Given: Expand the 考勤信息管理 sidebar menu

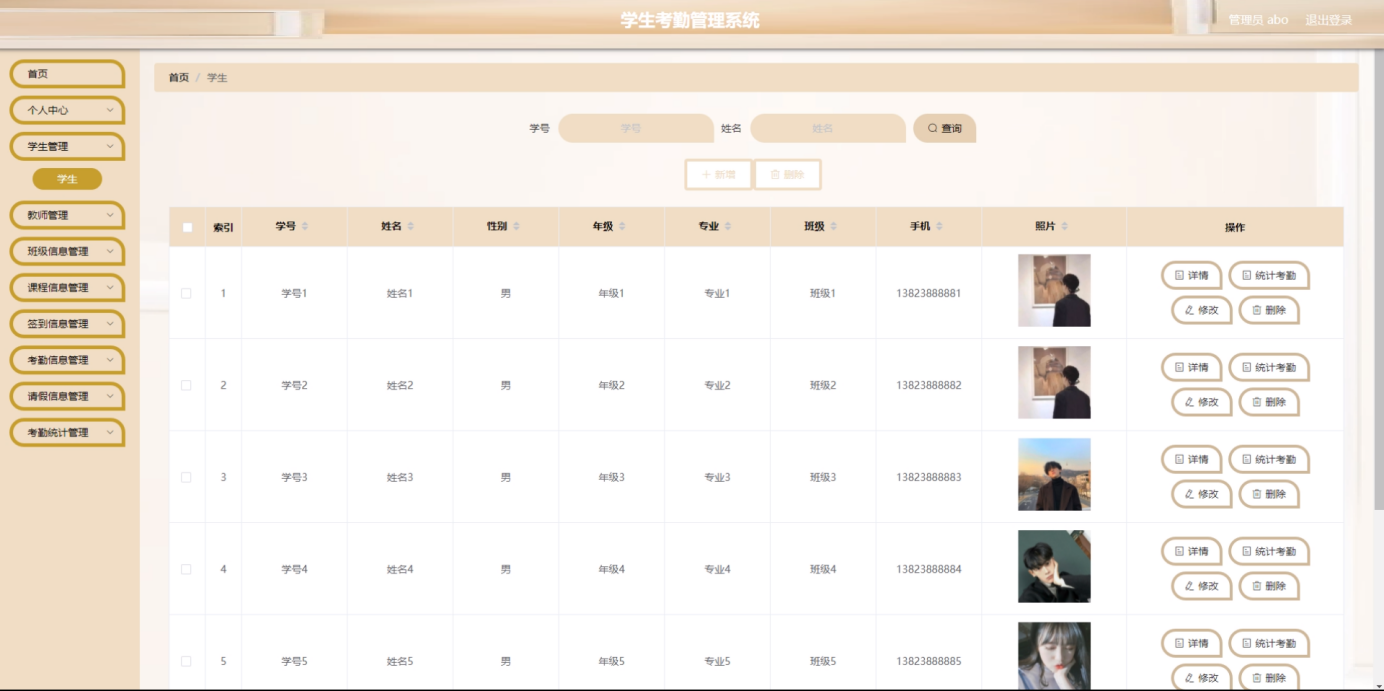Looking at the screenshot, I should [67, 360].
